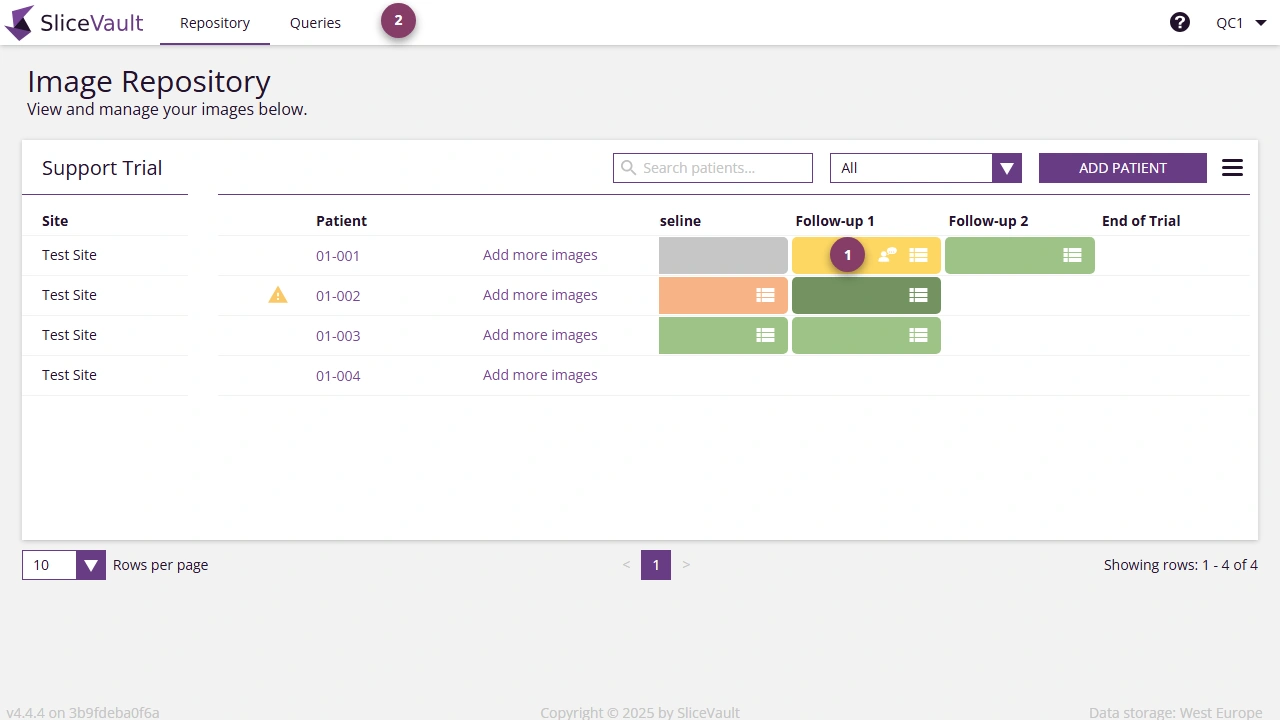The height and width of the screenshot is (720, 1280).
Task: Open the help question mark icon
Action: 1180,22
